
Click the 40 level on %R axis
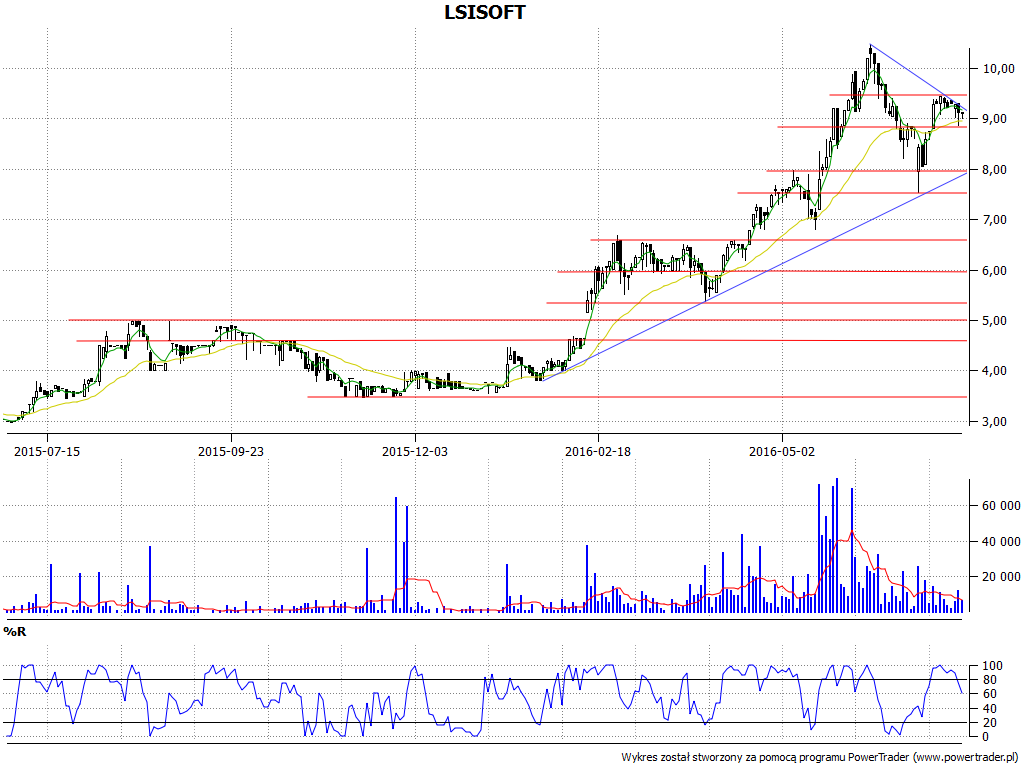(989, 709)
